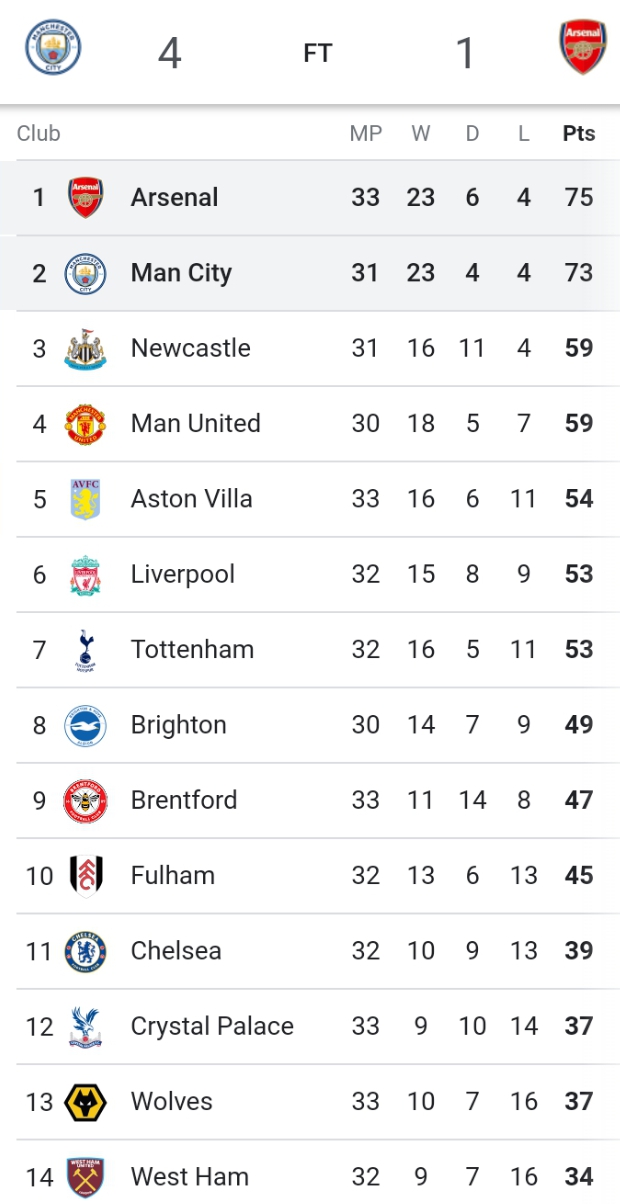Tap the Man United crest icon
Screen dimensions: 620x1204
[x=85, y=424]
